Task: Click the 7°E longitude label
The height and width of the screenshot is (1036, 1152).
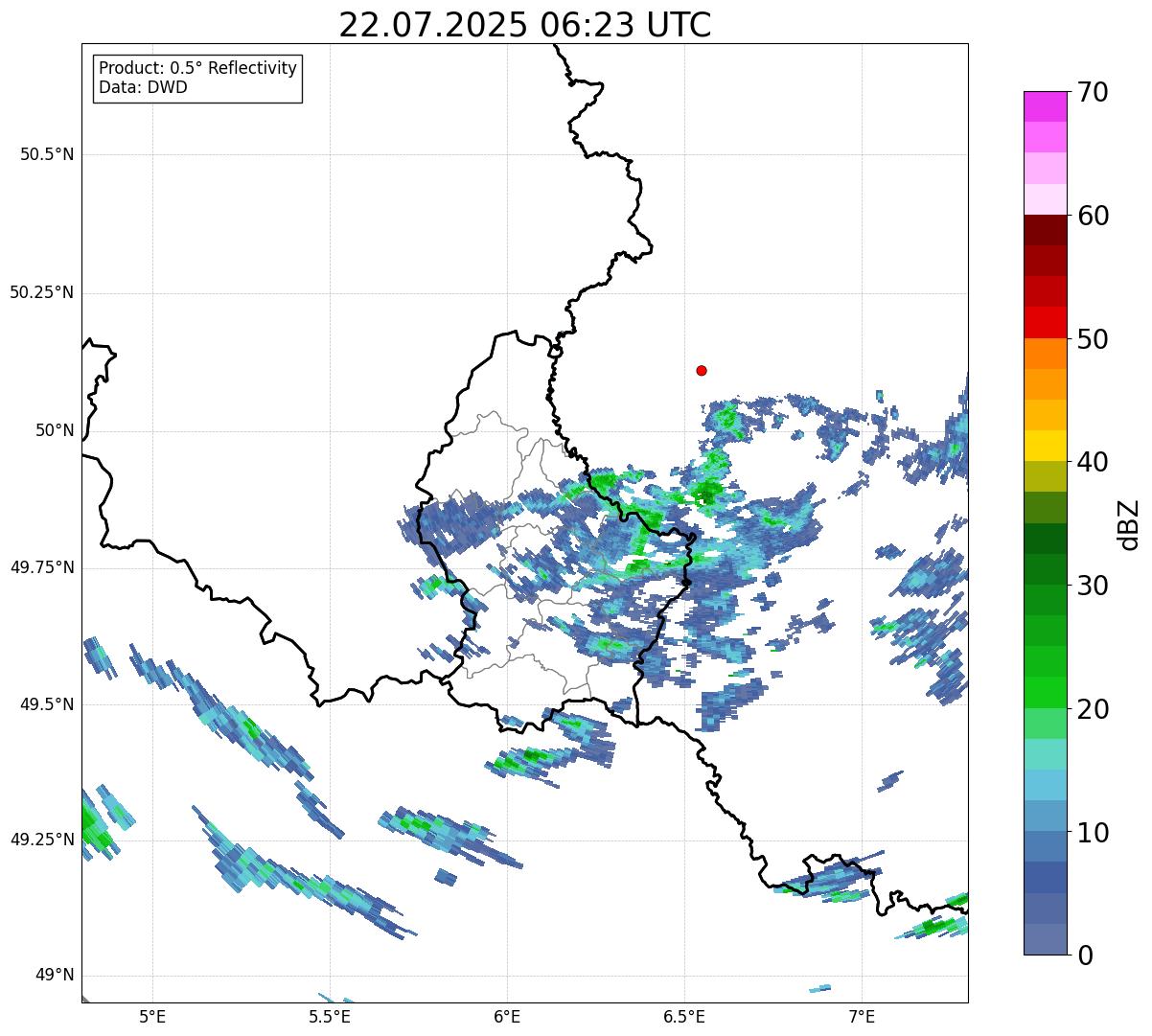Action: tap(862, 1016)
